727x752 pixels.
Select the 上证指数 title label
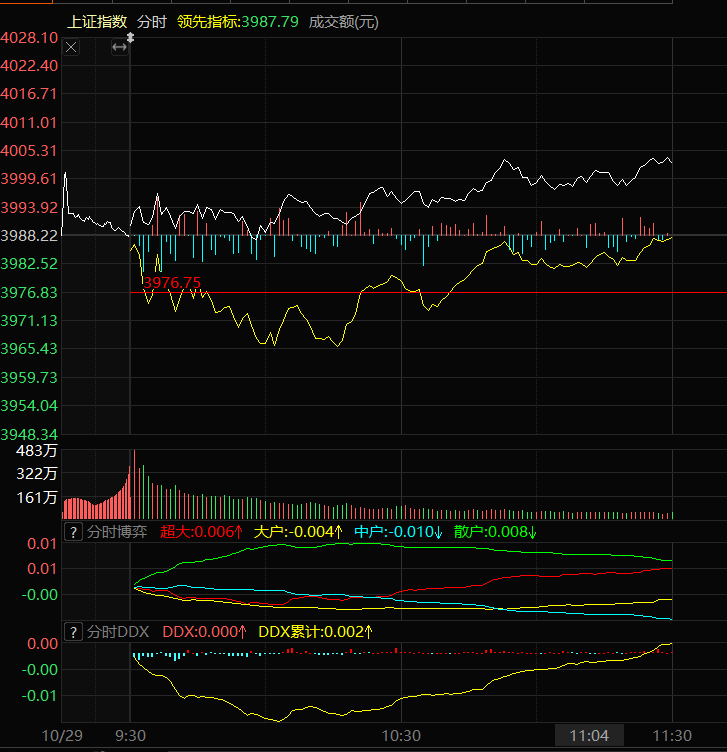97,21
